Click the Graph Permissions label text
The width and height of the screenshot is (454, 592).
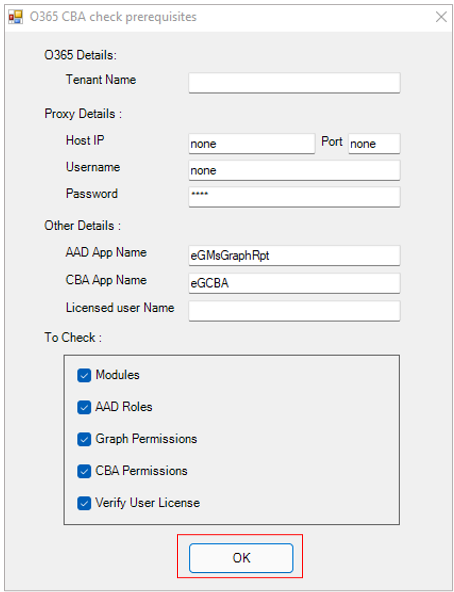coord(146,439)
